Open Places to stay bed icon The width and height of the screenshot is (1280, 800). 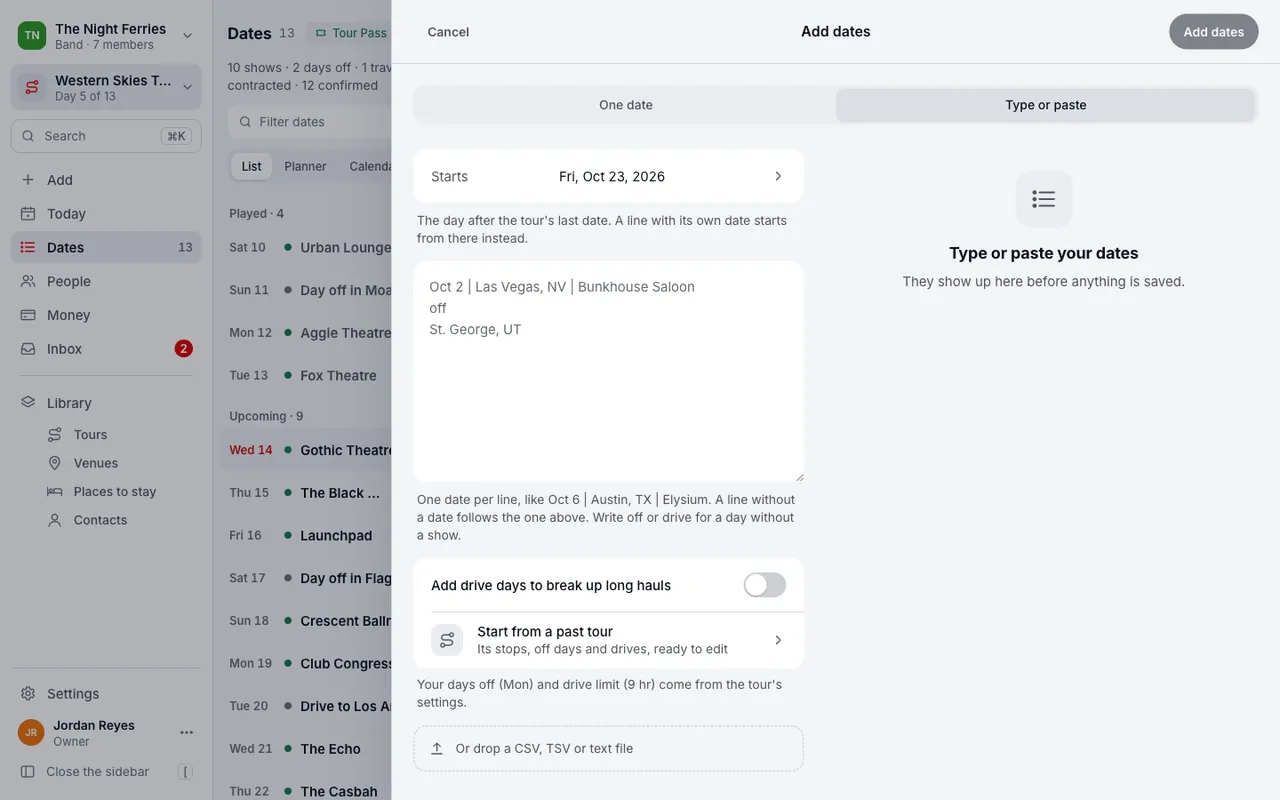pos(55,492)
